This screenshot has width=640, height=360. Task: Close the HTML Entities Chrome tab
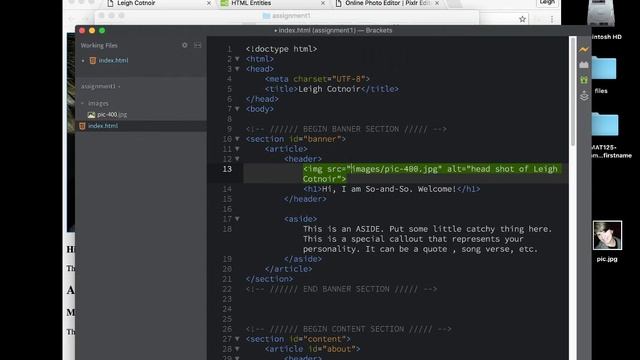[323, 3]
